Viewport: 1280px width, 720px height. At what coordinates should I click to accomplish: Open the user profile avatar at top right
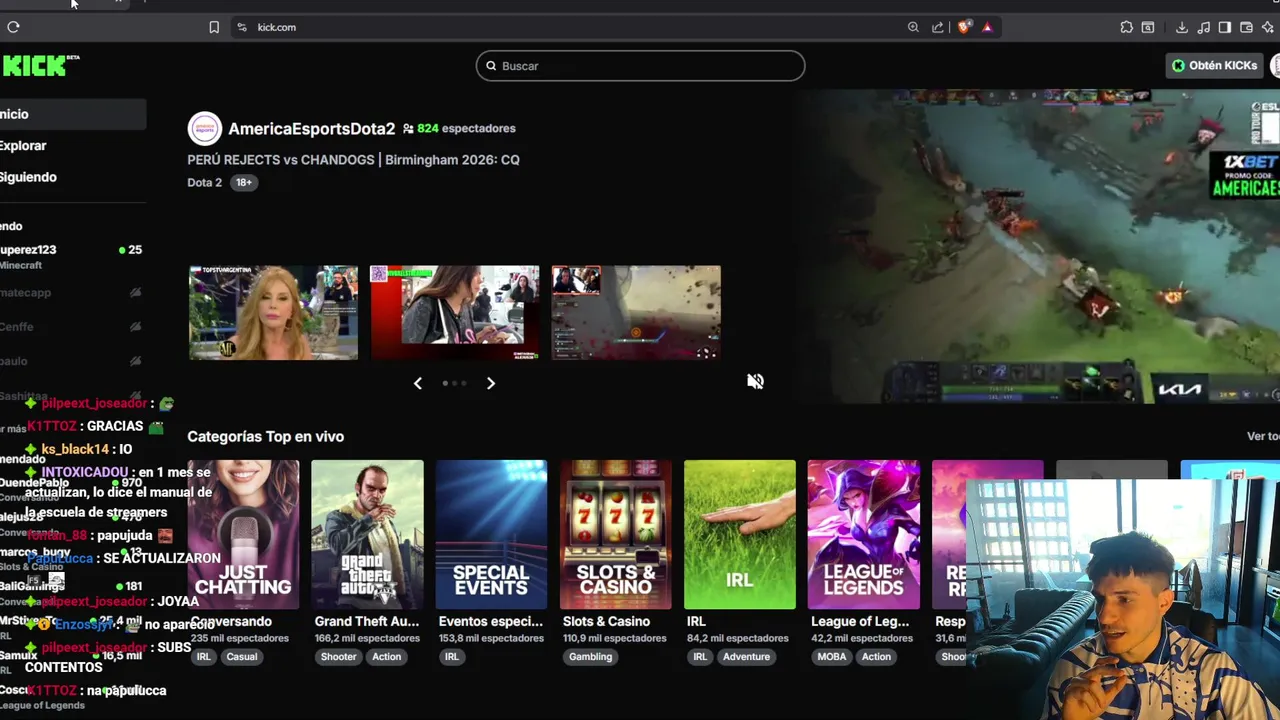1275,66
